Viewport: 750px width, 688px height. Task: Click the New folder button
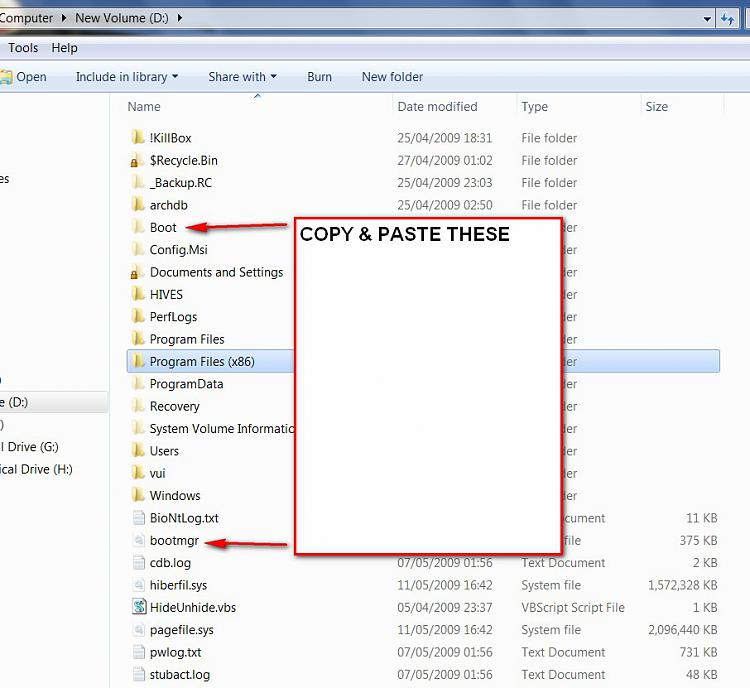click(x=392, y=77)
